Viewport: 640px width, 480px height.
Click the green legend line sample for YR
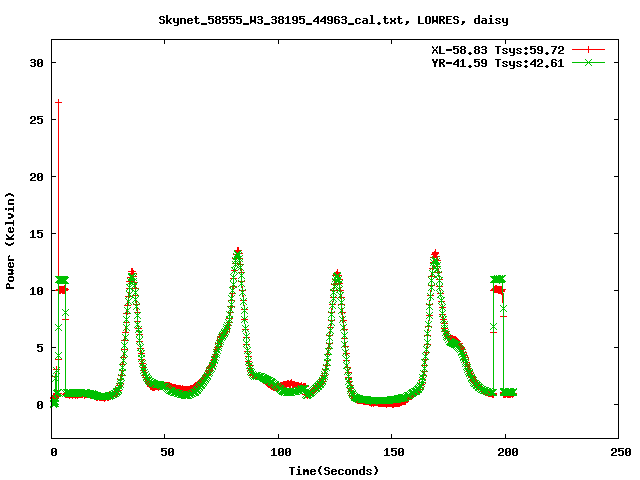[588, 62]
